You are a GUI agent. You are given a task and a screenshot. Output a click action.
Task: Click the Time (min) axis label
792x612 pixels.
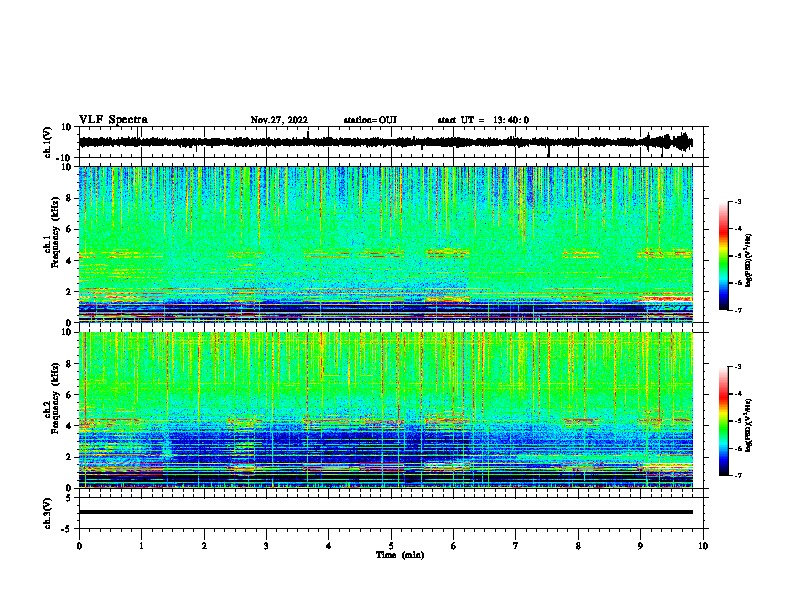[400, 555]
